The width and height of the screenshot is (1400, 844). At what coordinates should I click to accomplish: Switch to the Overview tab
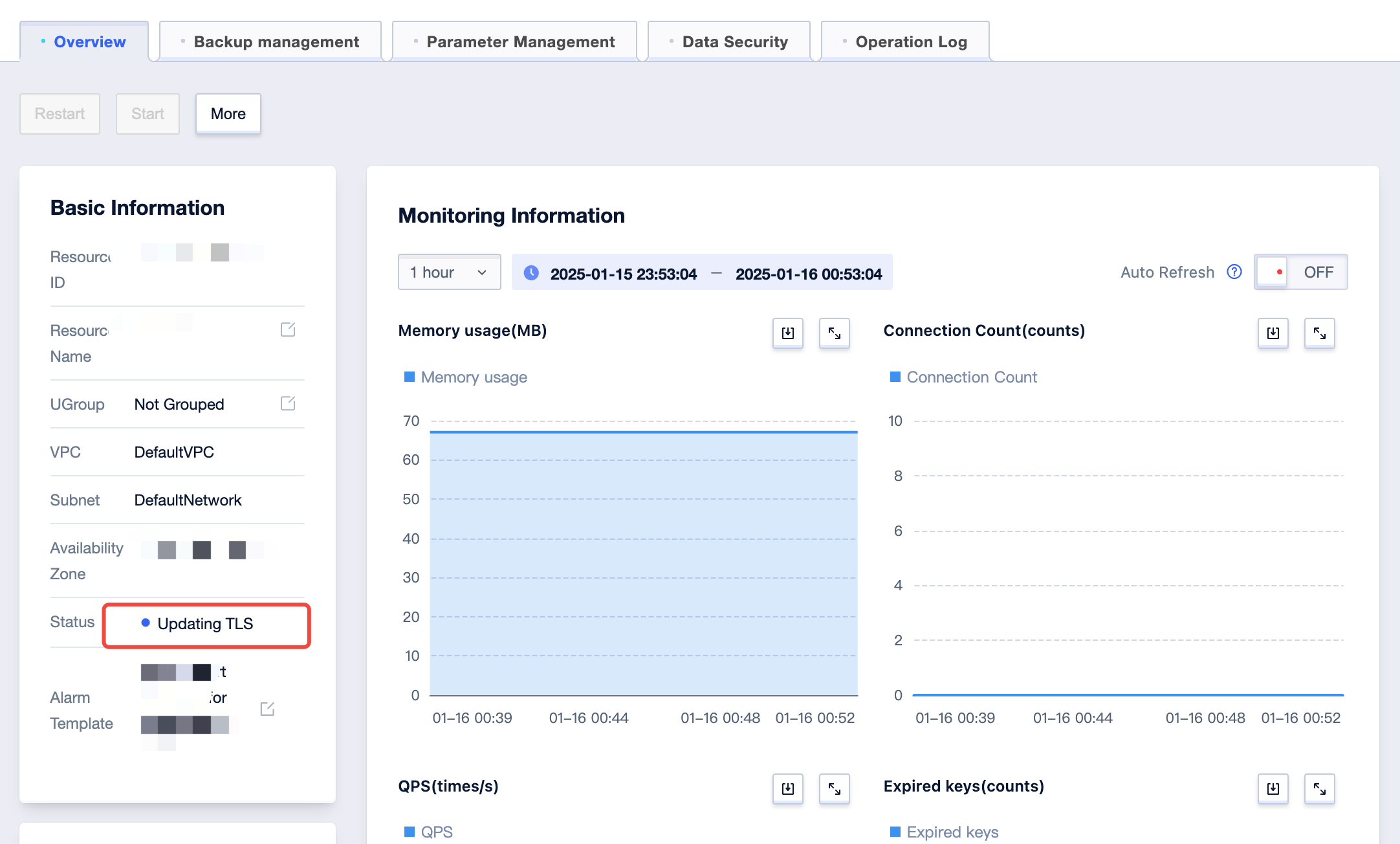point(84,41)
